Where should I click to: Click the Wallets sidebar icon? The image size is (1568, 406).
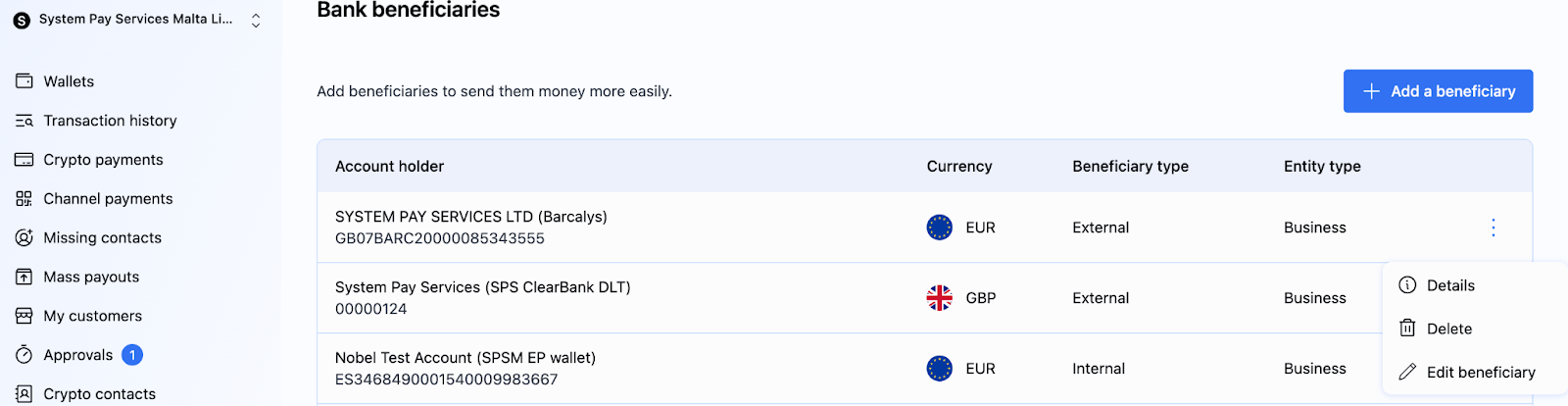pos(24,81)
